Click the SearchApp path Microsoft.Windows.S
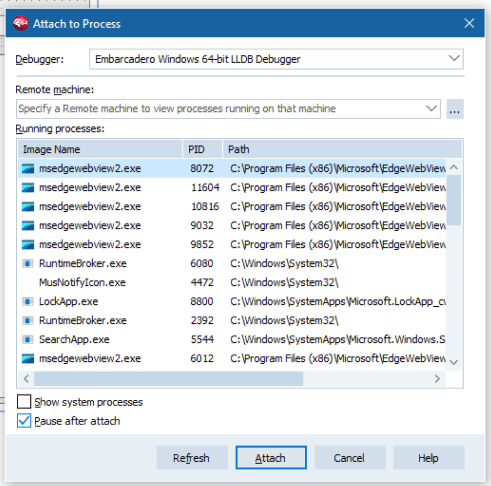The width and height of the screenshot is (491, 486). (x=338, y=340)
